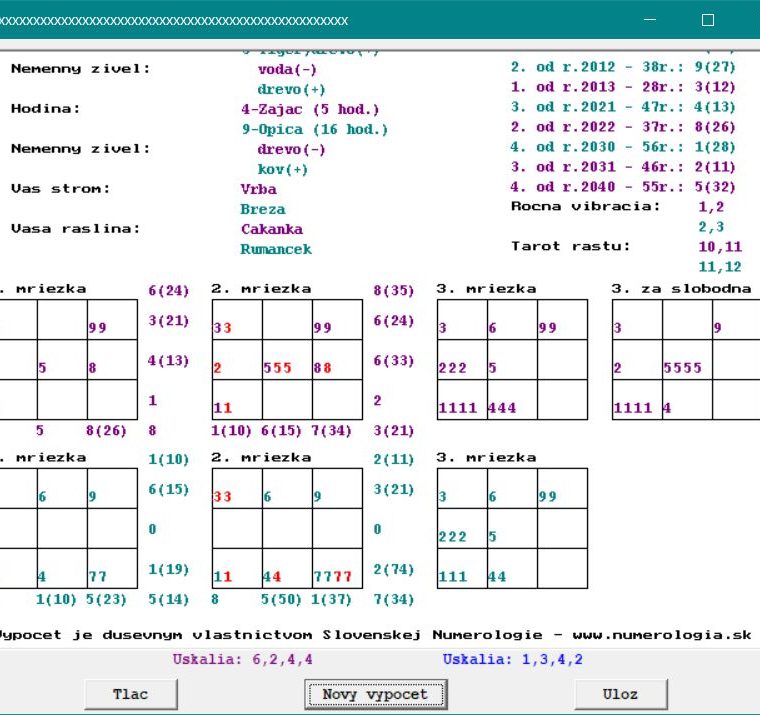Click the '2(74)' row sum value
The width and height of the screenshot is (760, 715).
tap(393, 569)
